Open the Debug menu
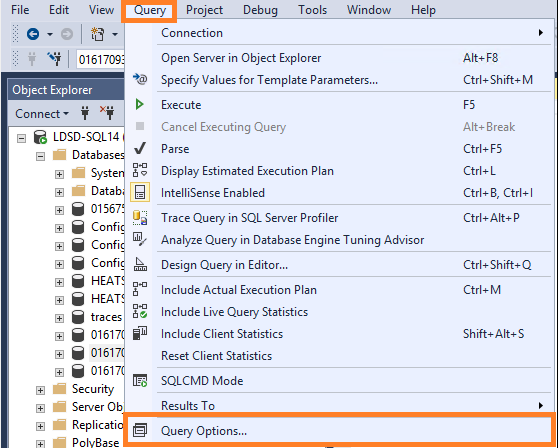 pyautogui.click(x=260, y=10)
